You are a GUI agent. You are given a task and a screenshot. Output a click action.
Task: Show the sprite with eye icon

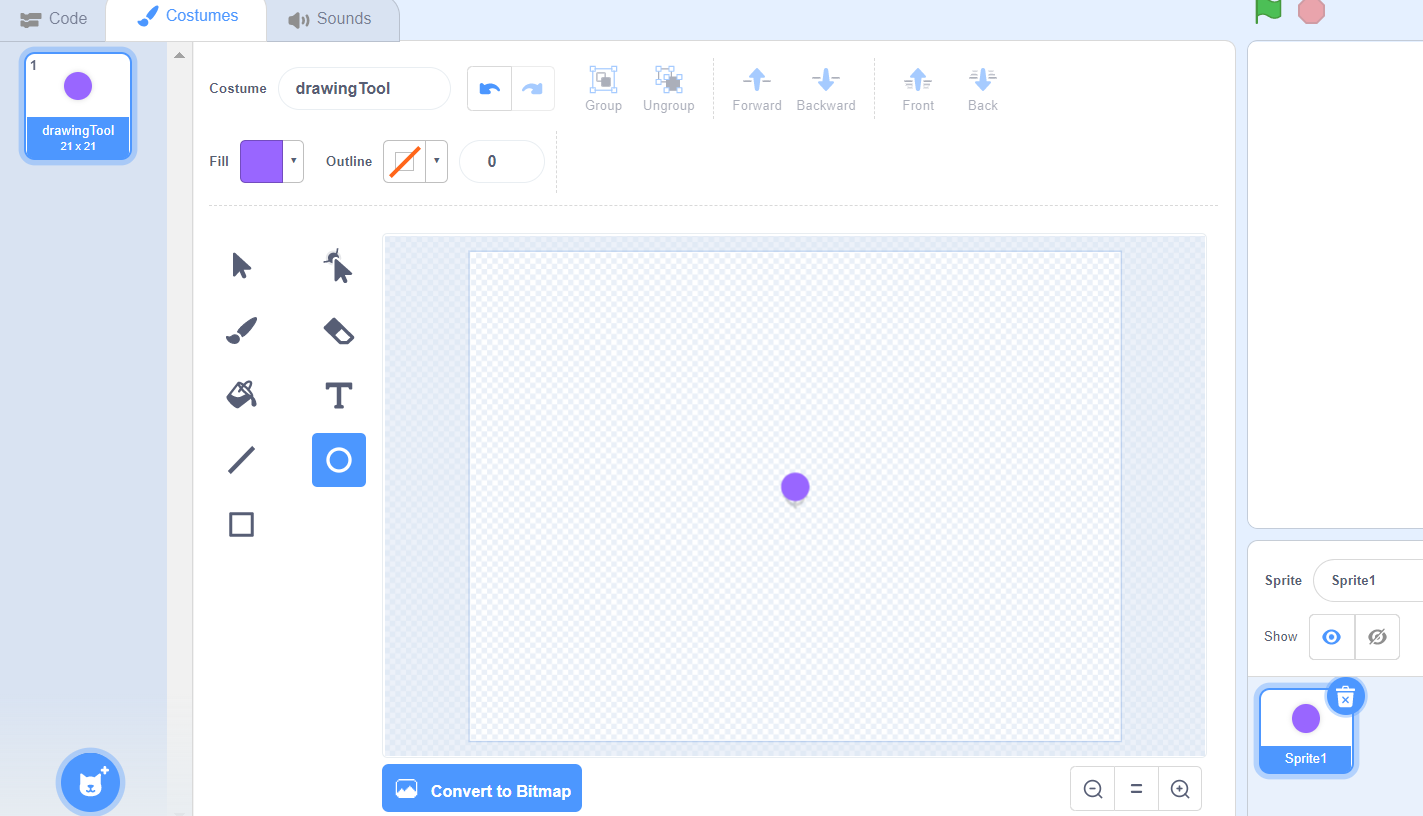pos(1331,637)
